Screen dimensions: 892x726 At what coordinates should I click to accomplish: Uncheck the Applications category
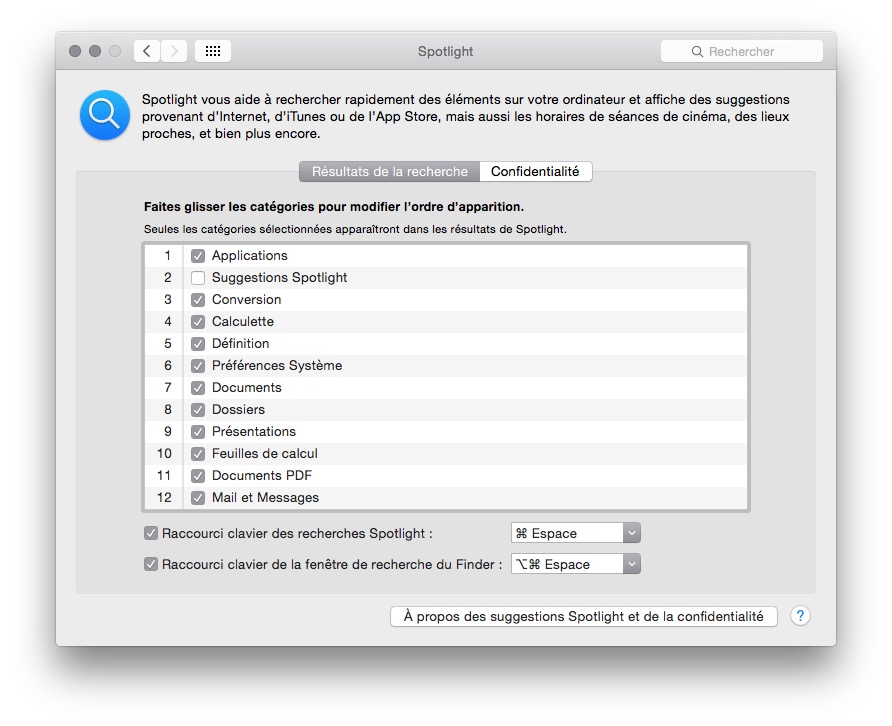click(198, 256)
